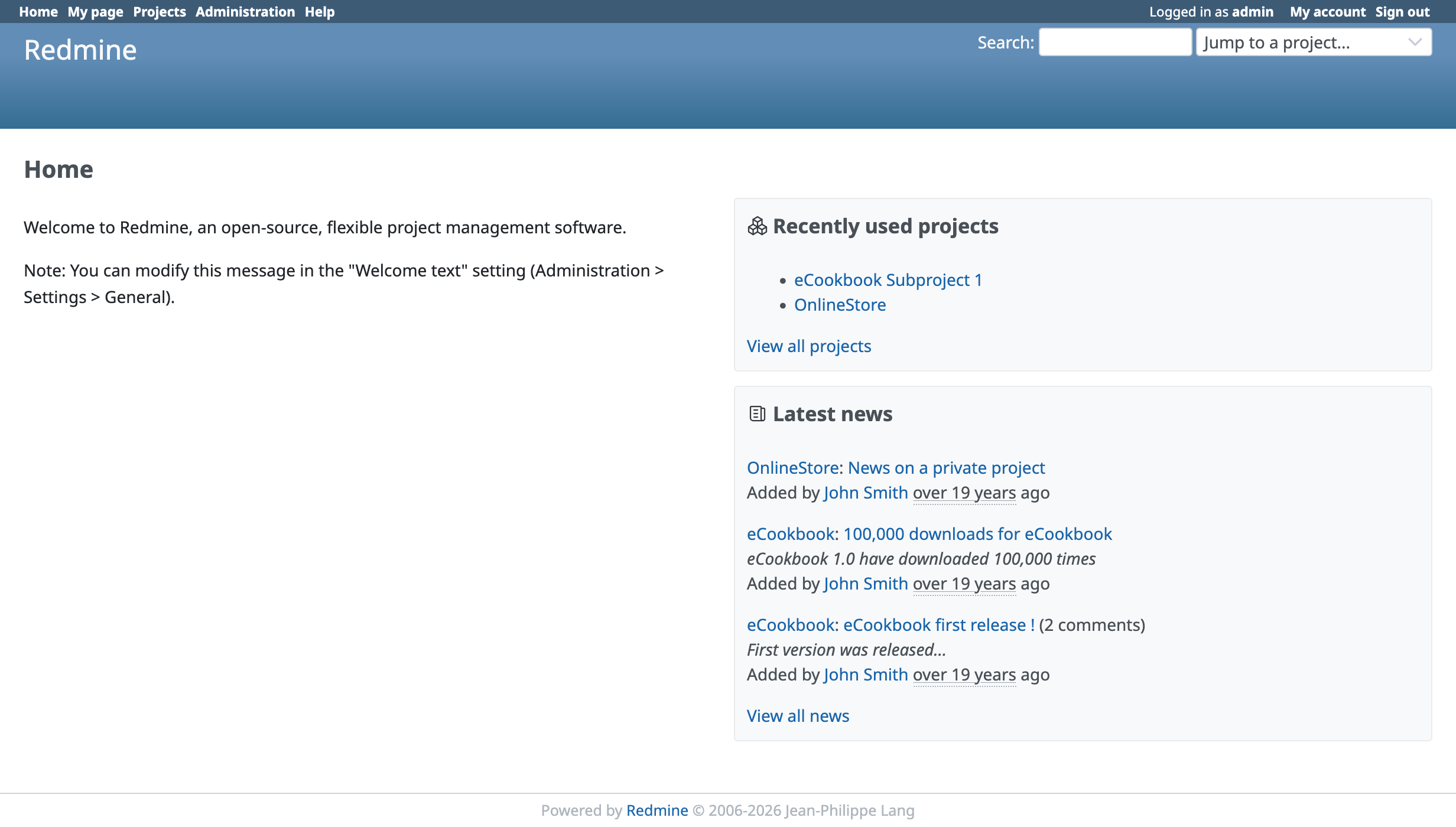The height and width of the screenshot is (827, 1456).
Task: Open News on a private project article
Action: [946, 468]
